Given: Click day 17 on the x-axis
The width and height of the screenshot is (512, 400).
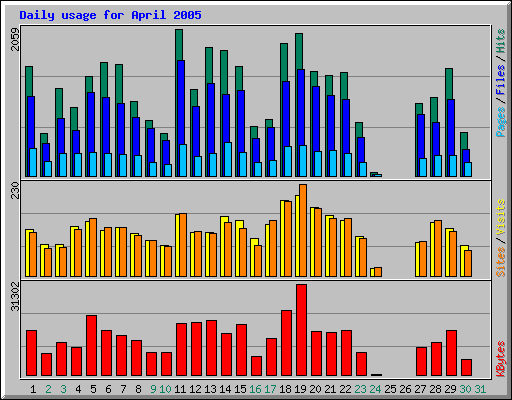Looking at the screenshot, I should pos(270,389).
